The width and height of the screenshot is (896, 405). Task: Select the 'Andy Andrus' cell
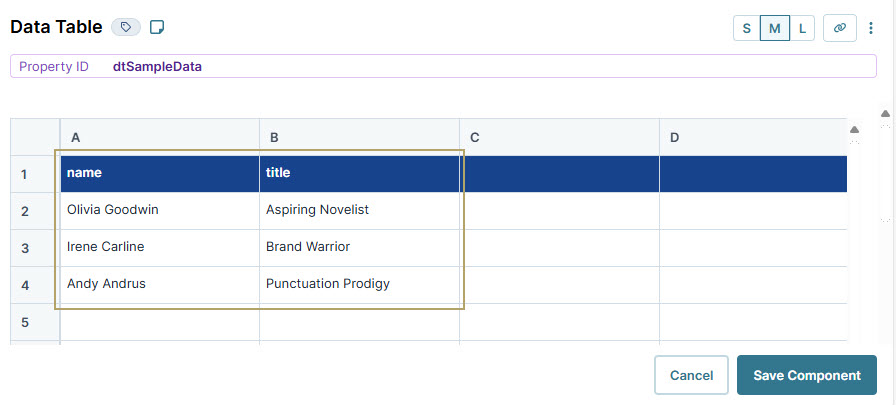tap(160, 285)
